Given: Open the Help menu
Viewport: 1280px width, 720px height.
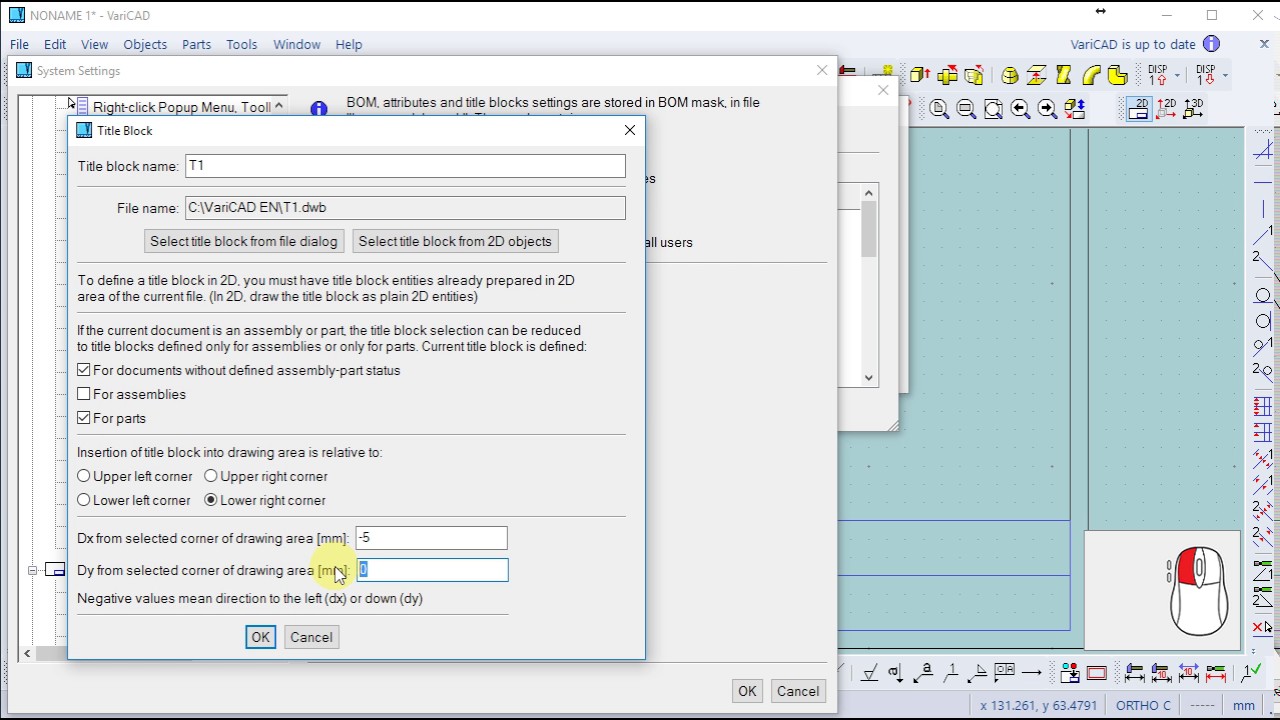Looking at the screenshot, I should tap(349, 44).
